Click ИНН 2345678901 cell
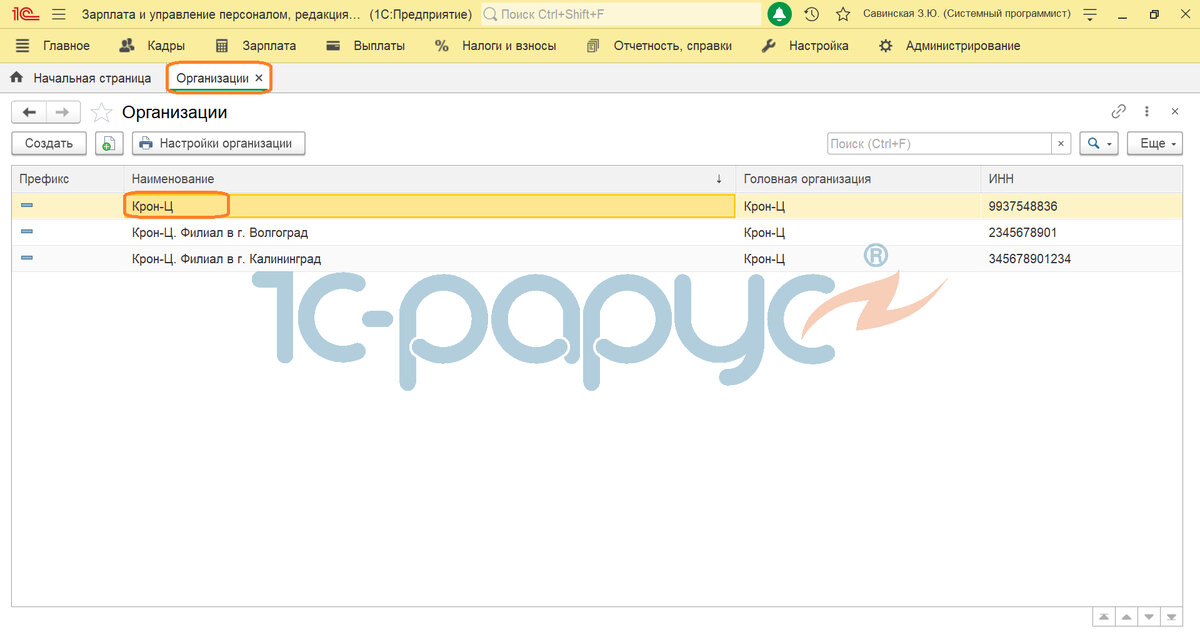The image size is (1200, 634). 1081,232
